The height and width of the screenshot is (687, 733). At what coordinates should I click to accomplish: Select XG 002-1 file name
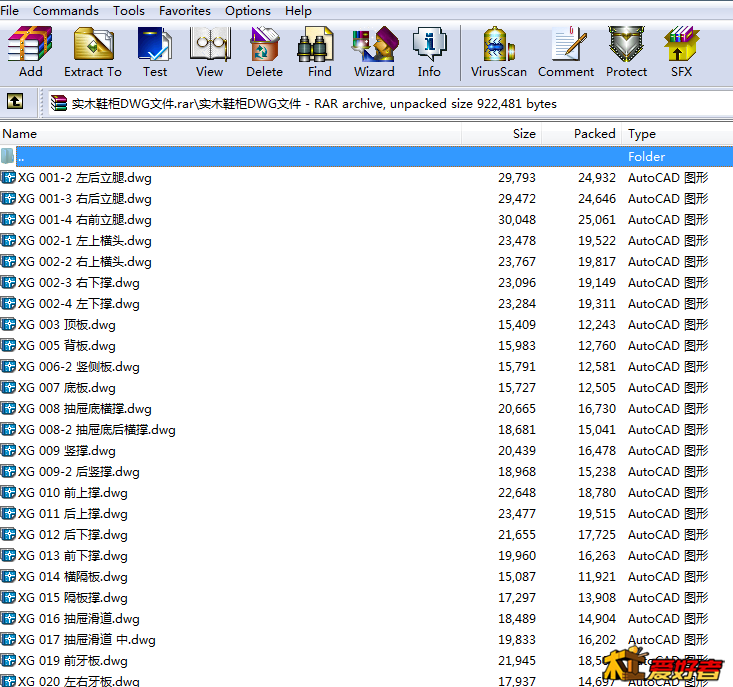[85, 241]
